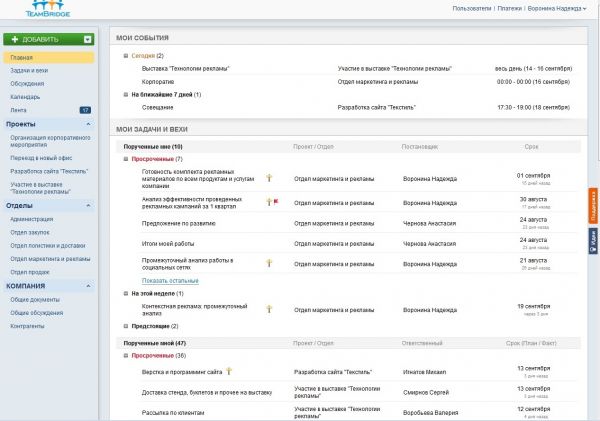Screen dimensions: 600x421
Task: Open sidebar project Разработка сайта "Текстиль"
Action: tap(49, 171)
